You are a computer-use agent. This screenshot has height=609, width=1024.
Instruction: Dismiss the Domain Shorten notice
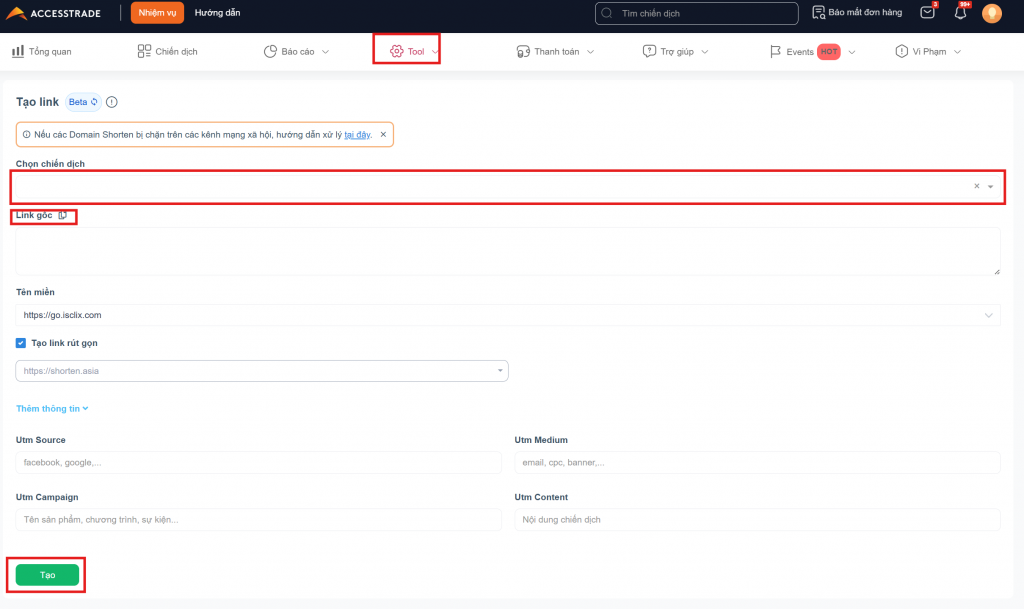click(x=383, y=134)
